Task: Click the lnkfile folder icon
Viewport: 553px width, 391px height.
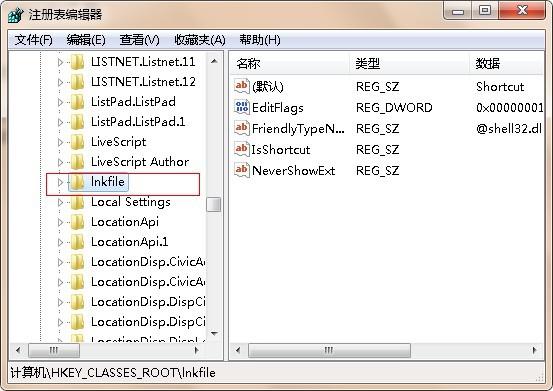Action: [x=77, y=182]
